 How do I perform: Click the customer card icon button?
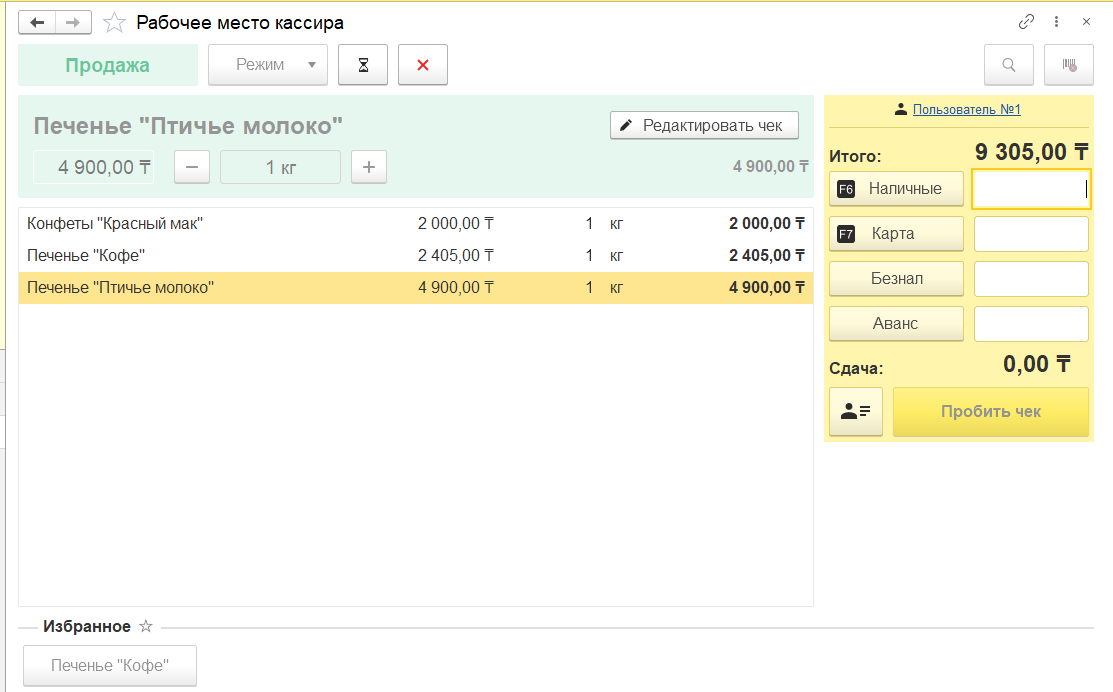855,412
